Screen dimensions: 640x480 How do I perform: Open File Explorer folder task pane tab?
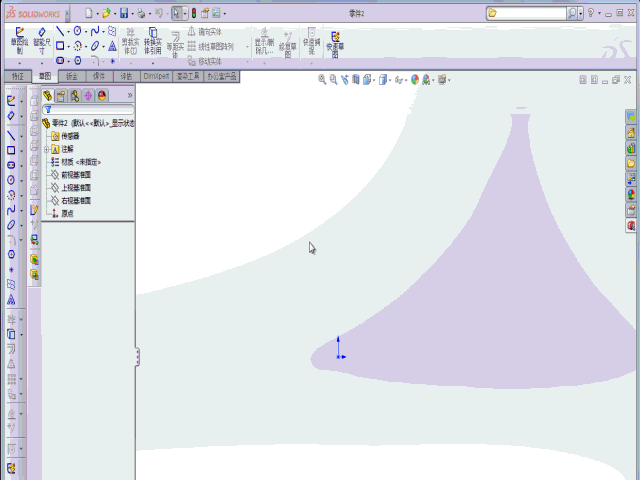click(631, 163)
